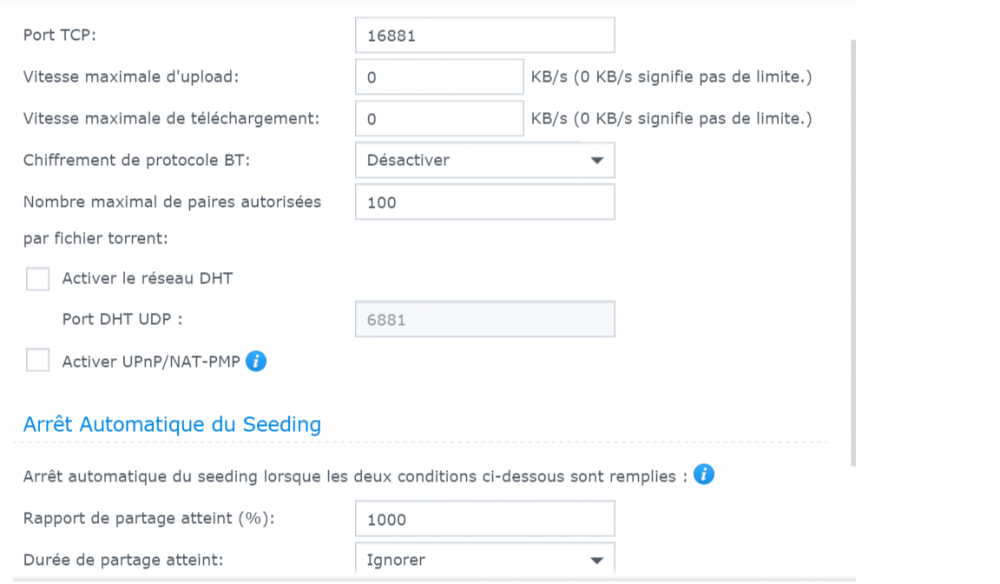Click the info icon beside UPnP/NAT-PMP

[256, 362]
